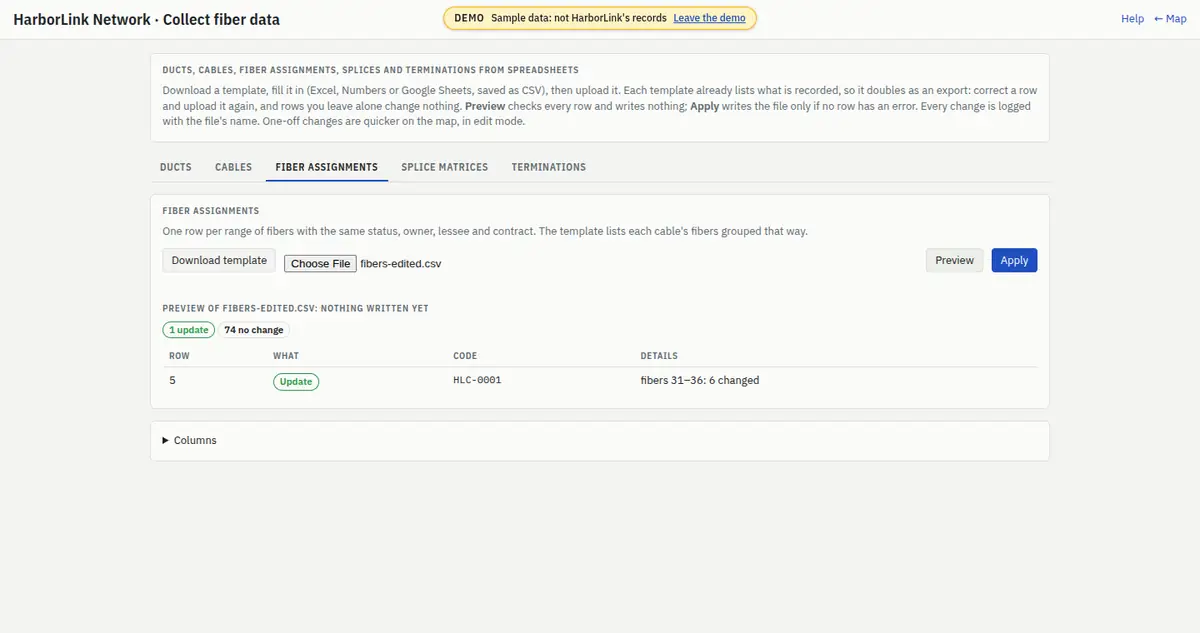The image size is (1200, 633).
Task: Leave the demo via banner link
Action: [709, 18]
